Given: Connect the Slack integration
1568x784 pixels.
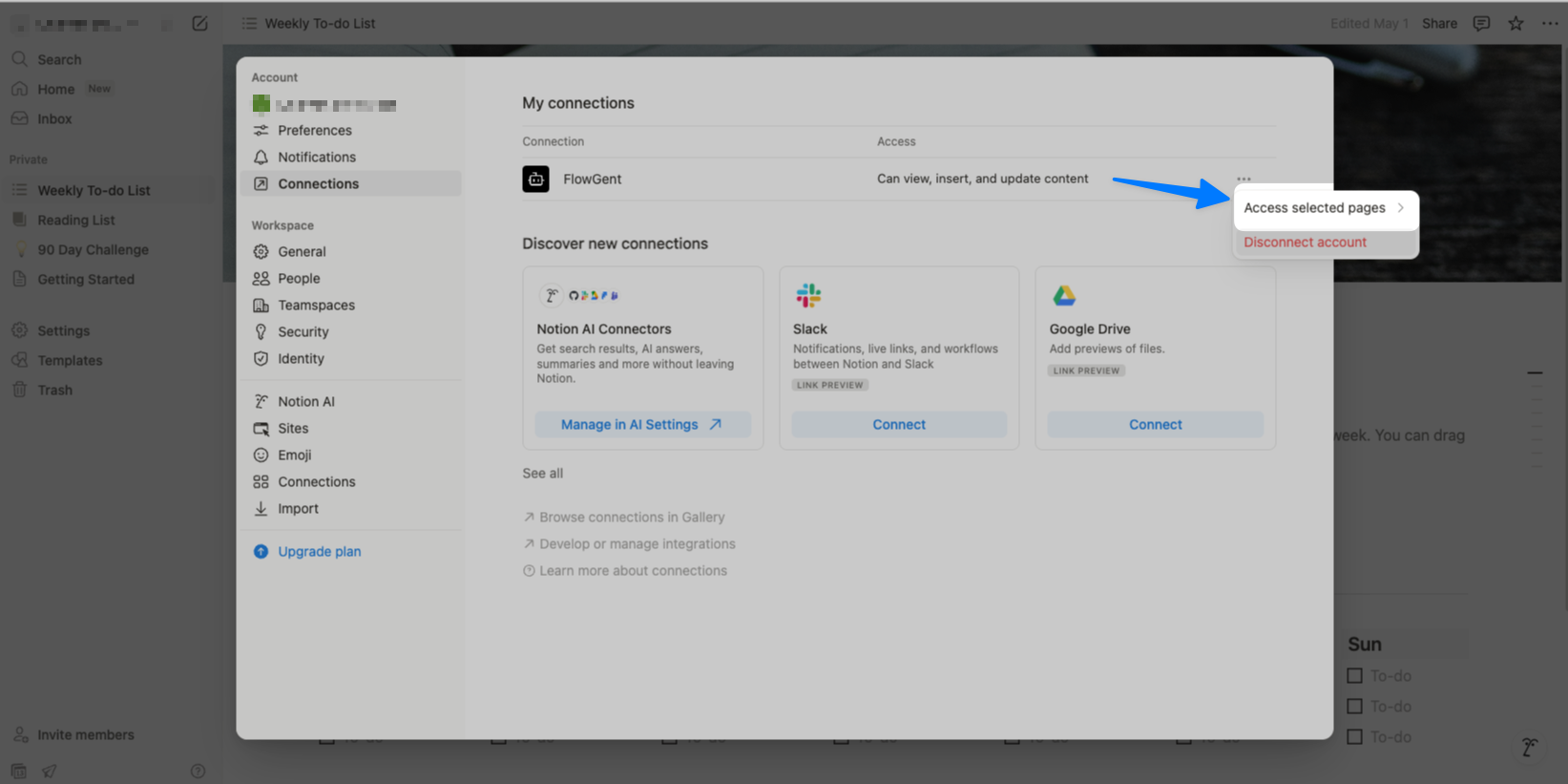Looking at the screenshot, I should (x=899, y=424).
